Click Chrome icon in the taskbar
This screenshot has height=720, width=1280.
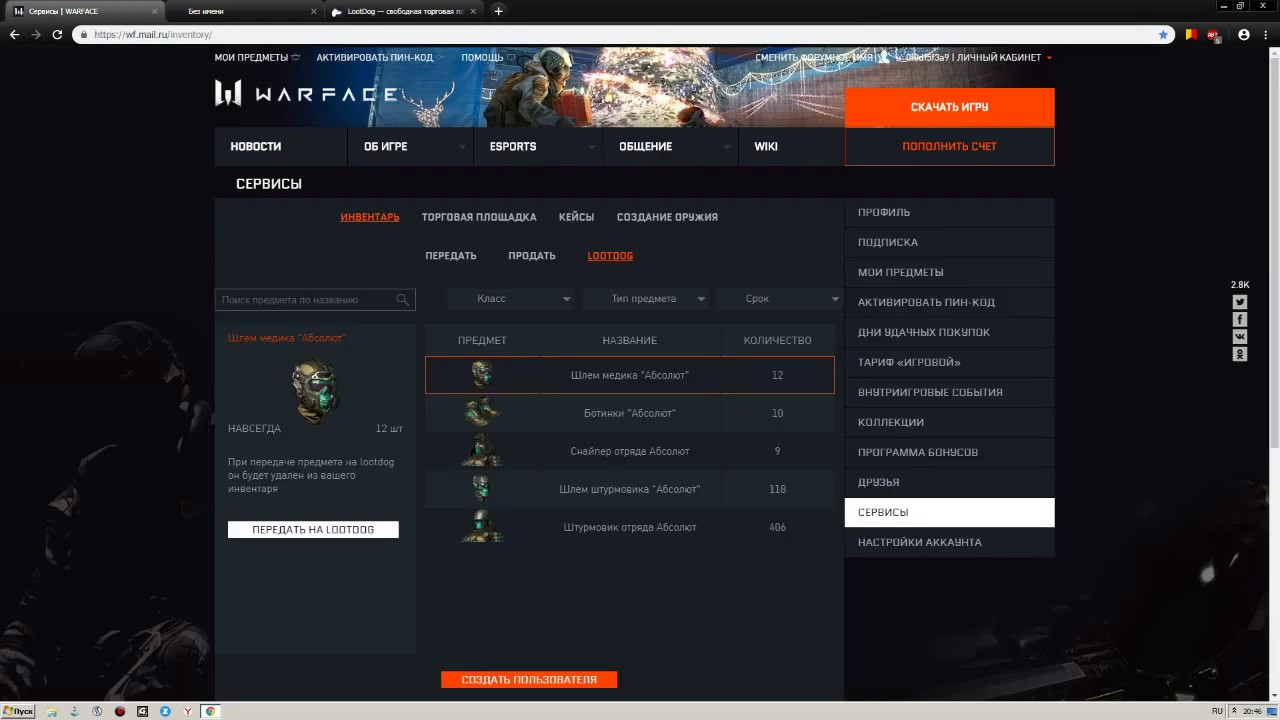(x=210, y=711)
